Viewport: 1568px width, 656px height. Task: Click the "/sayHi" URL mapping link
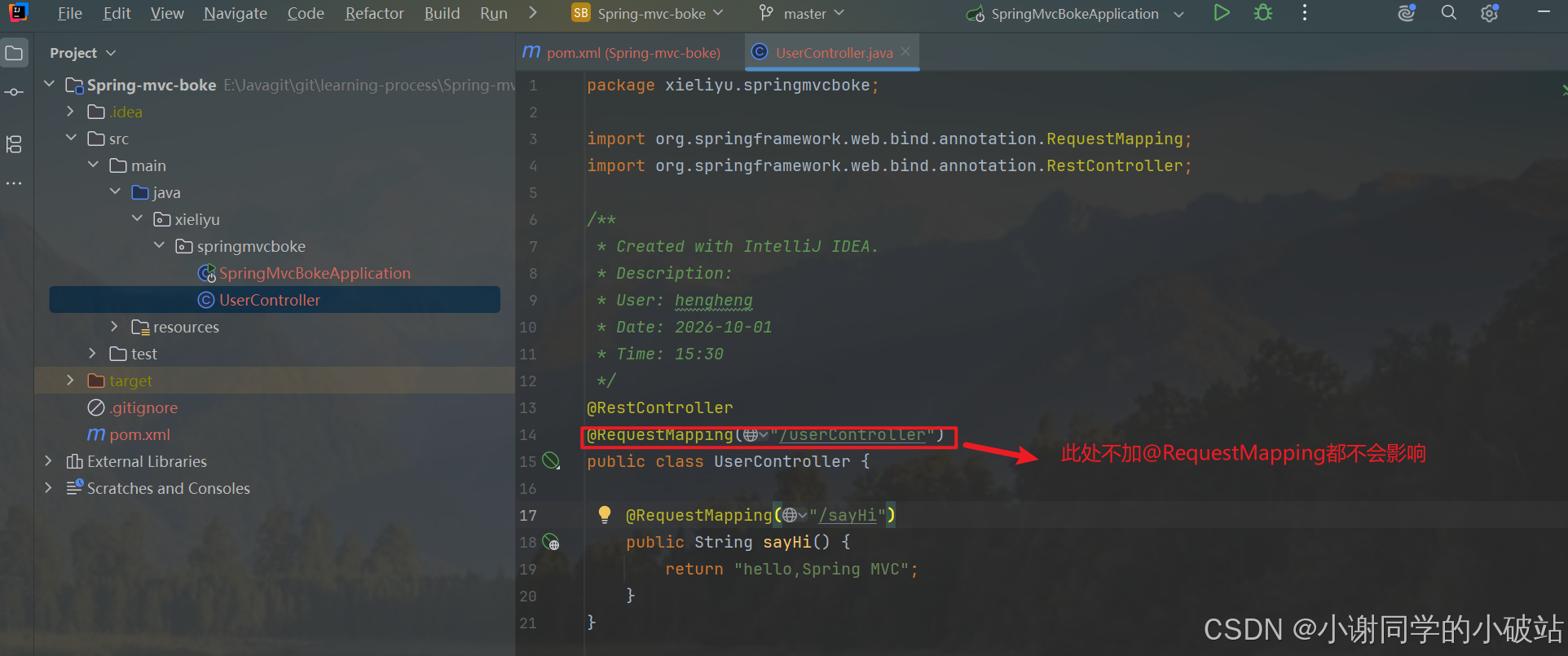pyautogui.click(x=848, y=515)
